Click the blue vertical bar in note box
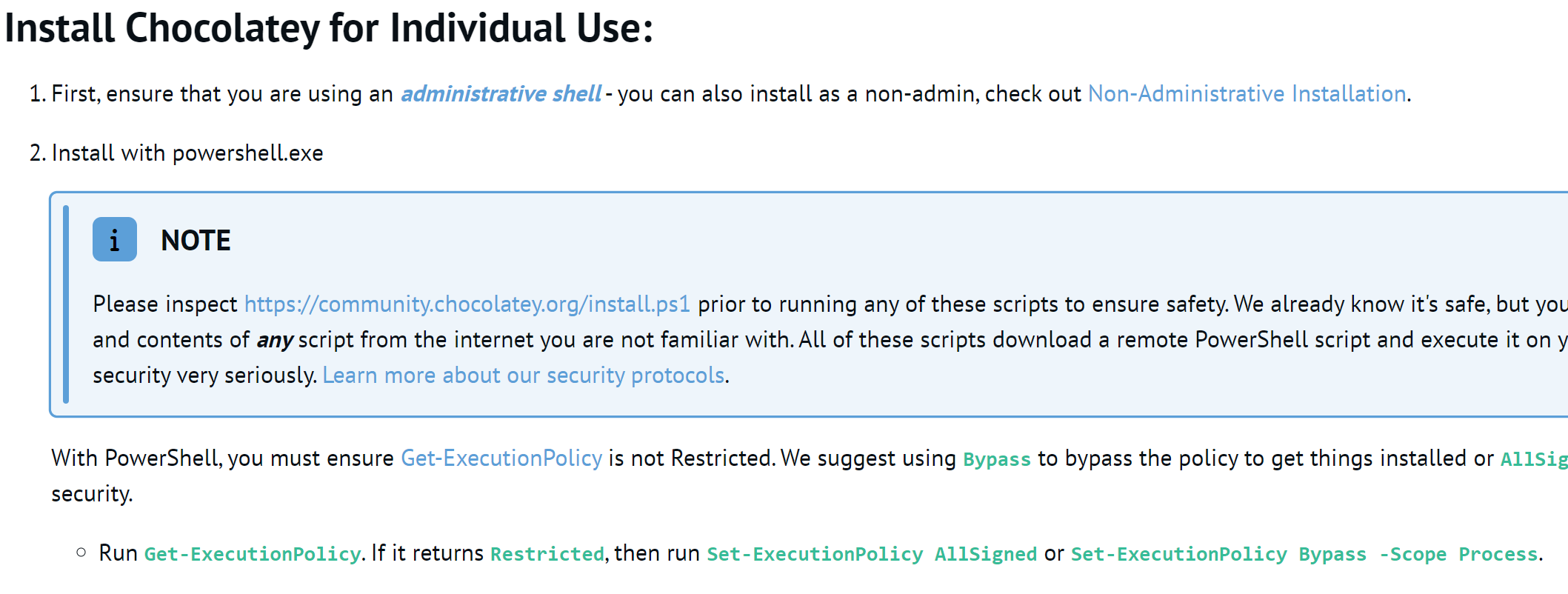The width and height of the screenshot is (1568, 594). 66,304
